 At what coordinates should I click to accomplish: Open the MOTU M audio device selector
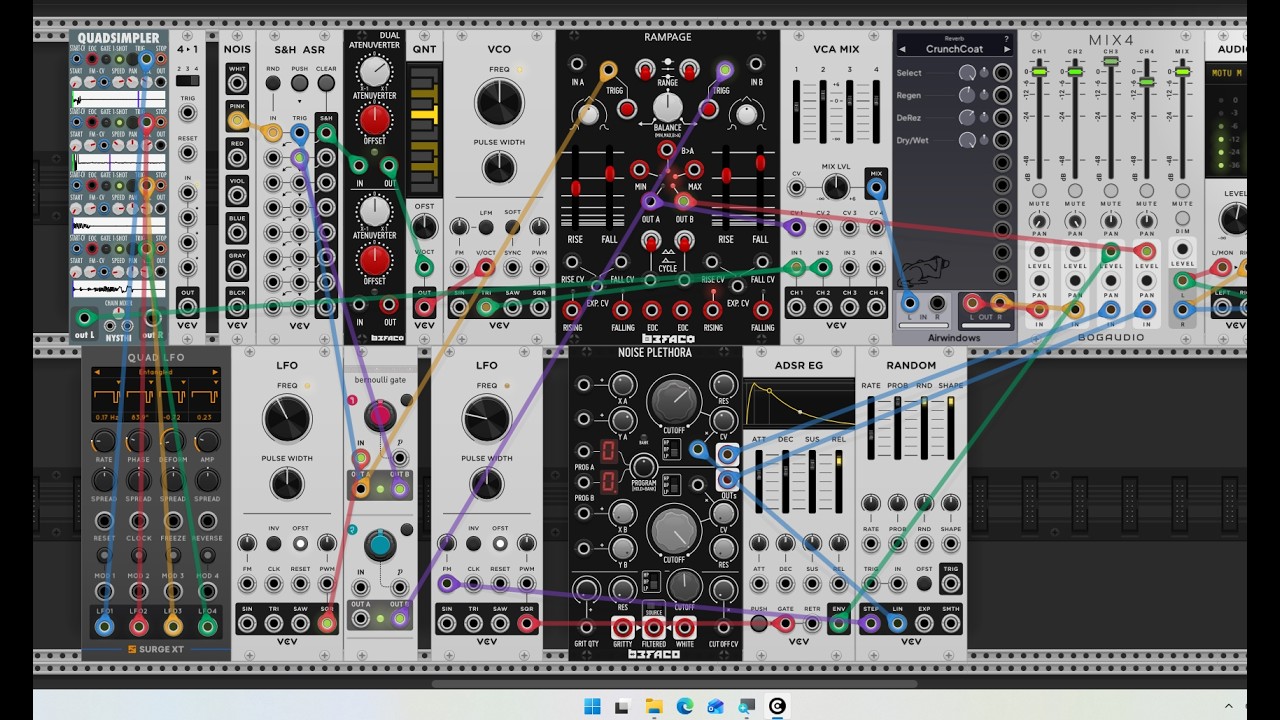(x=1226, y=73)
